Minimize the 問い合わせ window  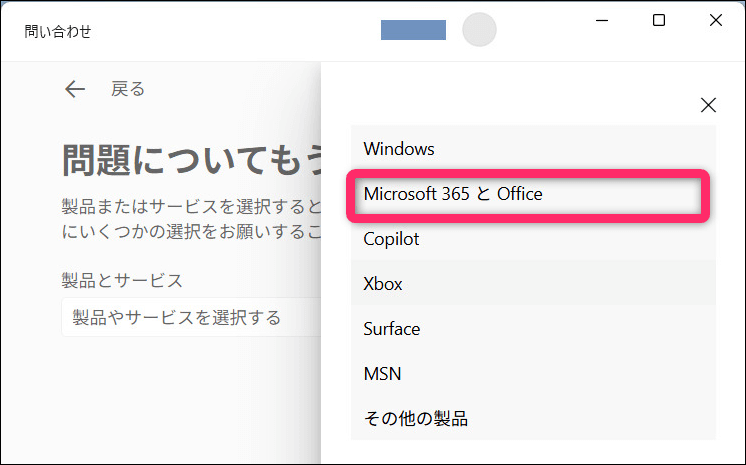pos(602,20)
